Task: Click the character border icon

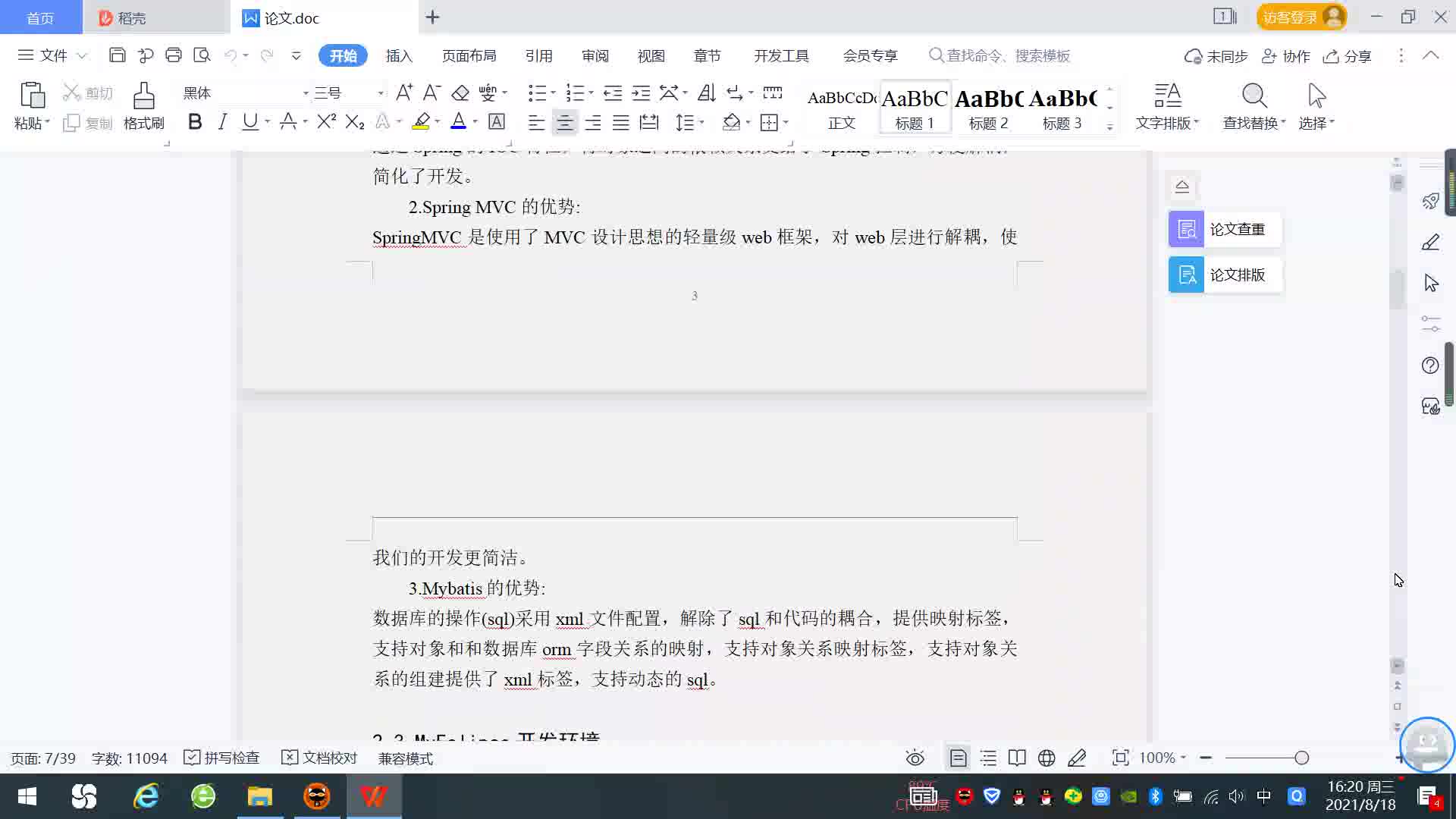Action: [497, 121]
